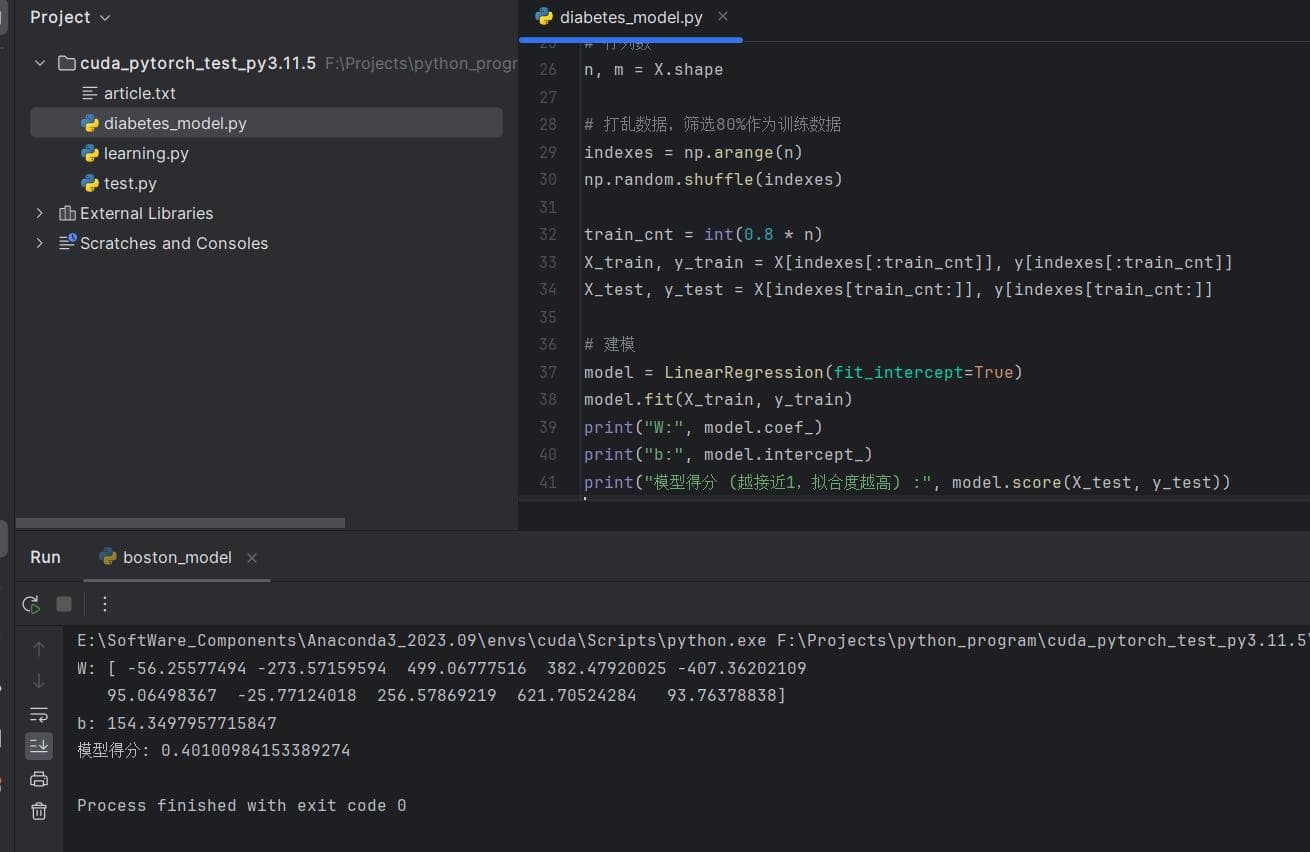1310x852 pixels.
Task: Click the Python icon beside test.py
Action: coord(90,183)
